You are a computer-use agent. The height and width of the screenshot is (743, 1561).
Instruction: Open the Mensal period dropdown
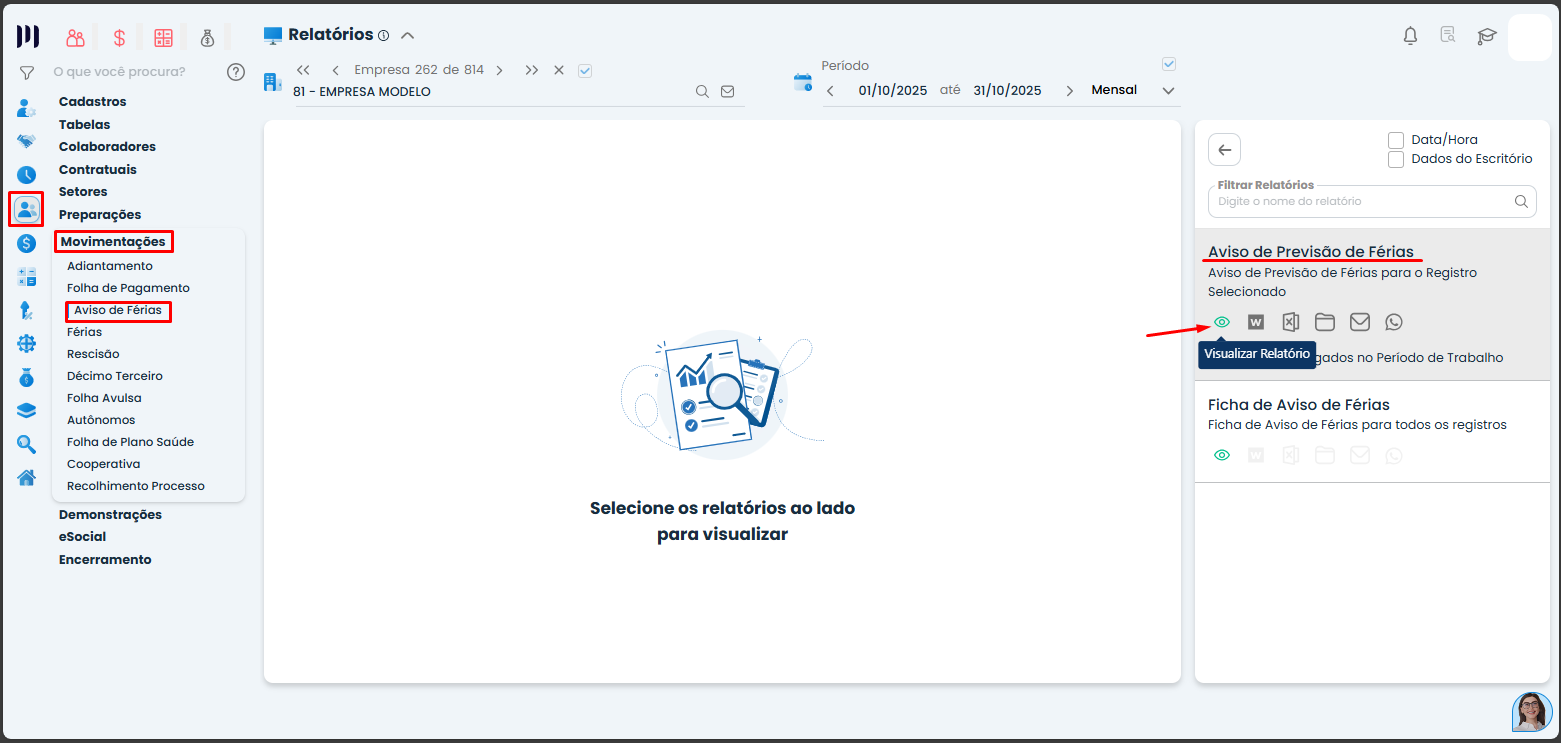click(1168, 91)
